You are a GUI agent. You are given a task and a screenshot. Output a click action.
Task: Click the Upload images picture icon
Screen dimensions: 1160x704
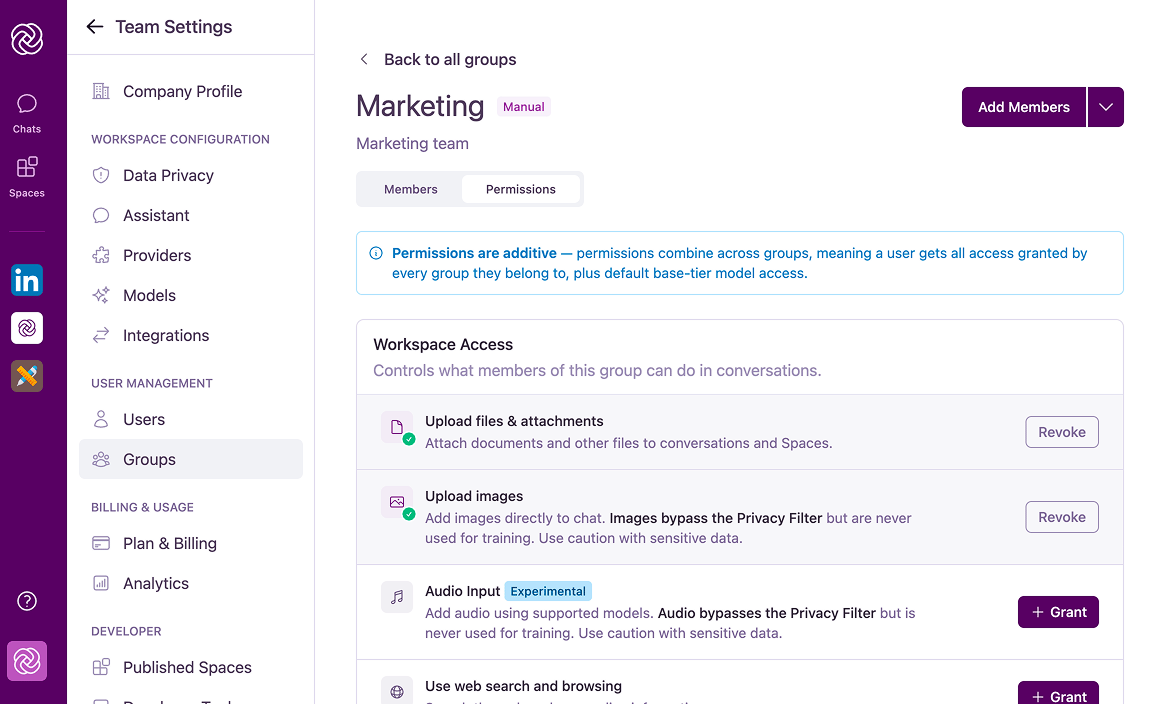click(x=397, y=502)
